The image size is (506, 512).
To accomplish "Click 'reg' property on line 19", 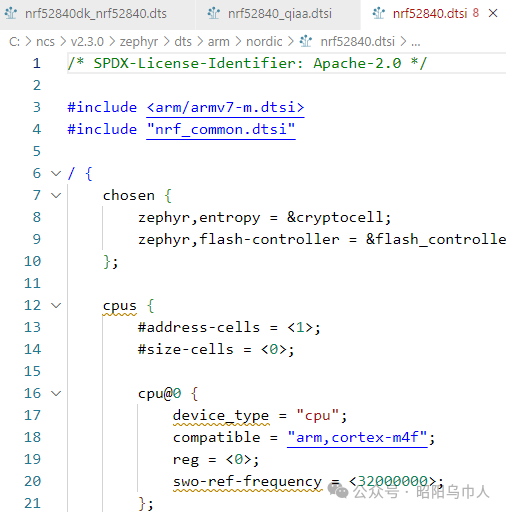I will (186, 460).
